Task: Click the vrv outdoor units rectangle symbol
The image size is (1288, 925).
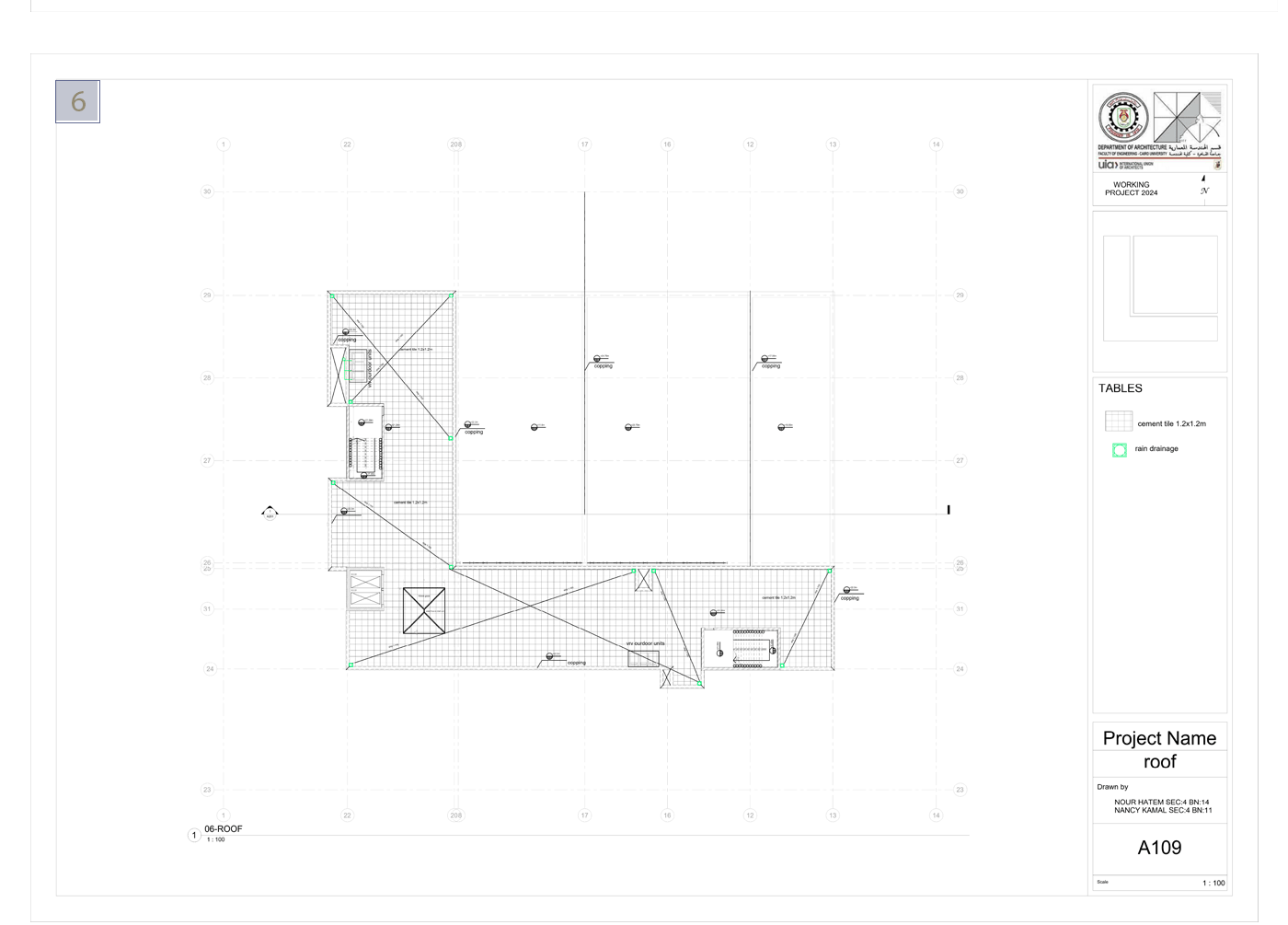Action: click(644, 659)
